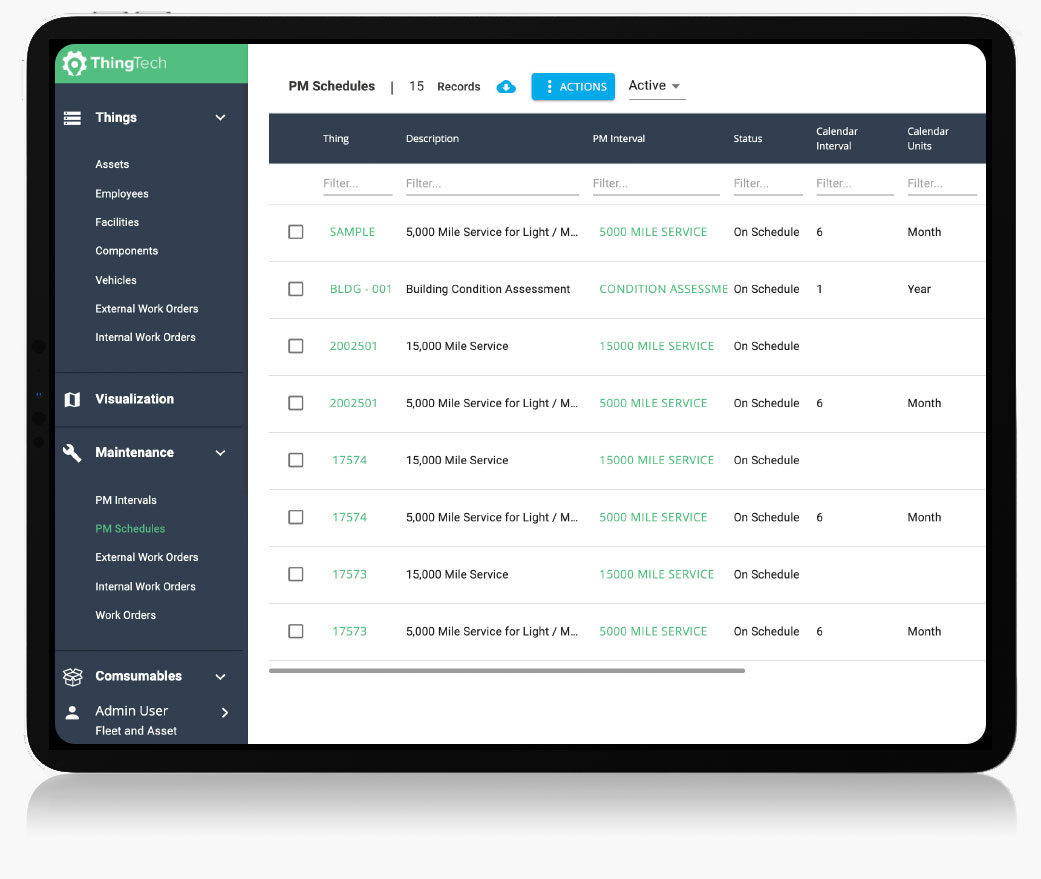Open the BLDG - 001 thing link
The width and height of the screenshot is (1041, 879).
coord(360,289)
